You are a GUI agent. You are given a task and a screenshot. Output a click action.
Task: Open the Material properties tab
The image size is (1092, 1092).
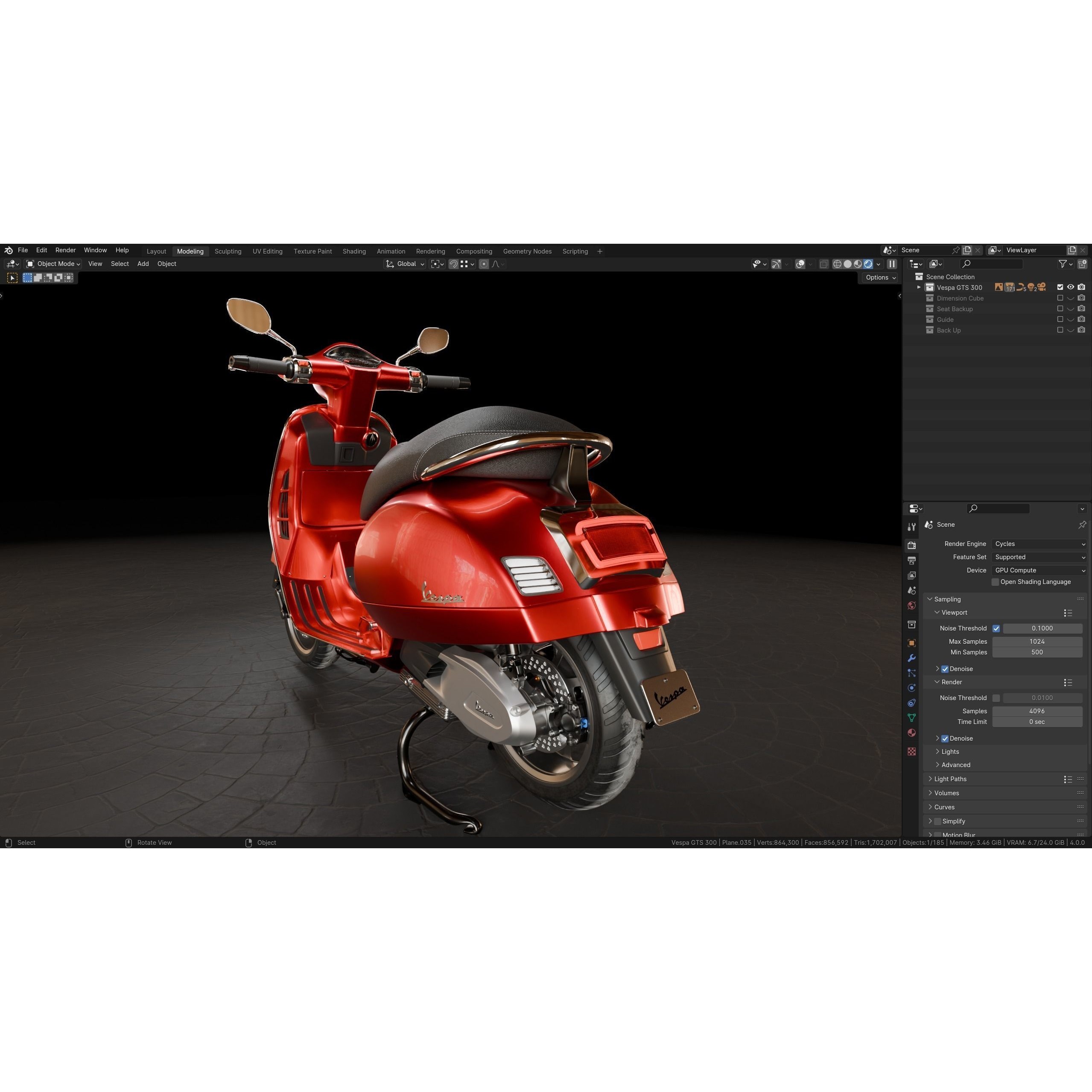click(x=911, y=733)
